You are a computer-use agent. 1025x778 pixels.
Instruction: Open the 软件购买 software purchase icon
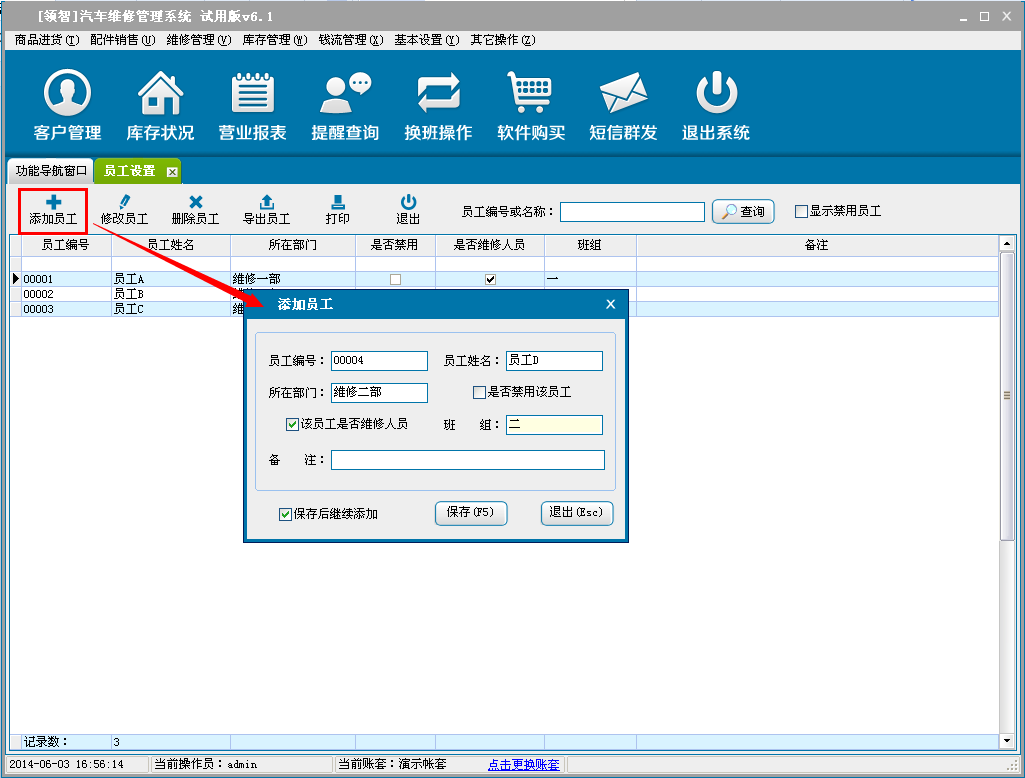tap(531, 106)
